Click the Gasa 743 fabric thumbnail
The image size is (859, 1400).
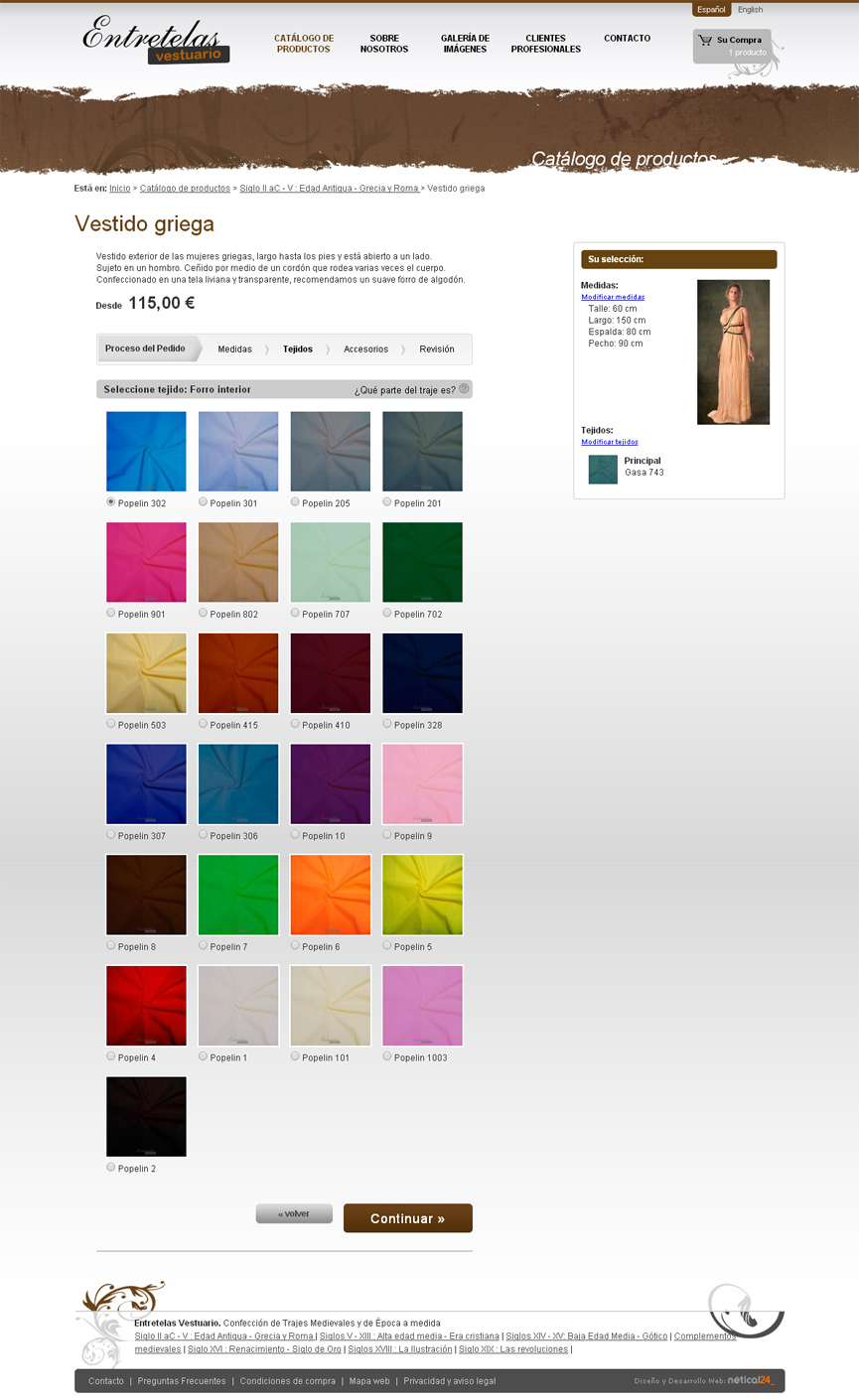point(603,470)
